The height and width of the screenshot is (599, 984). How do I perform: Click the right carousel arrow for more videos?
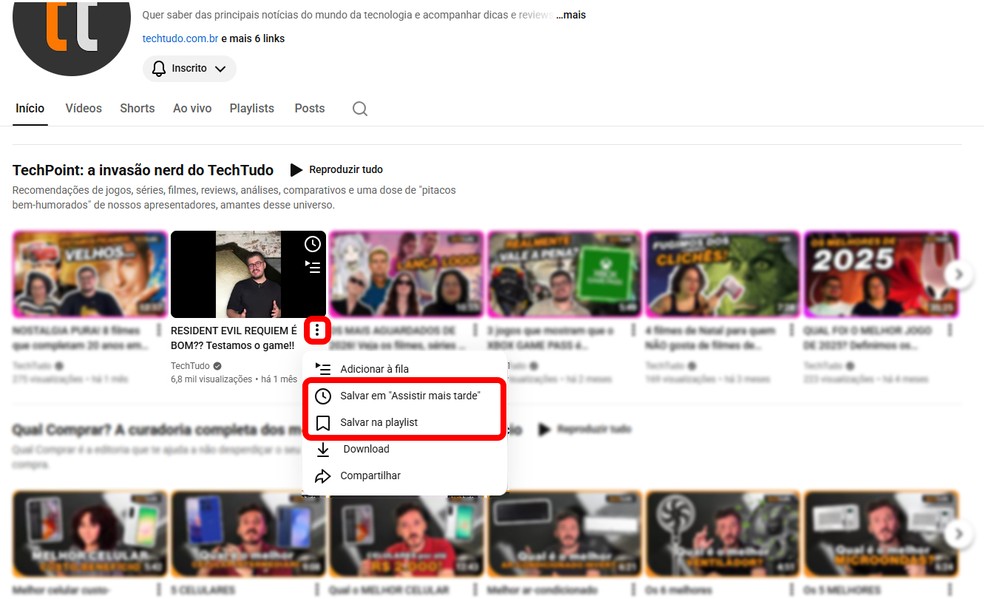960,273
